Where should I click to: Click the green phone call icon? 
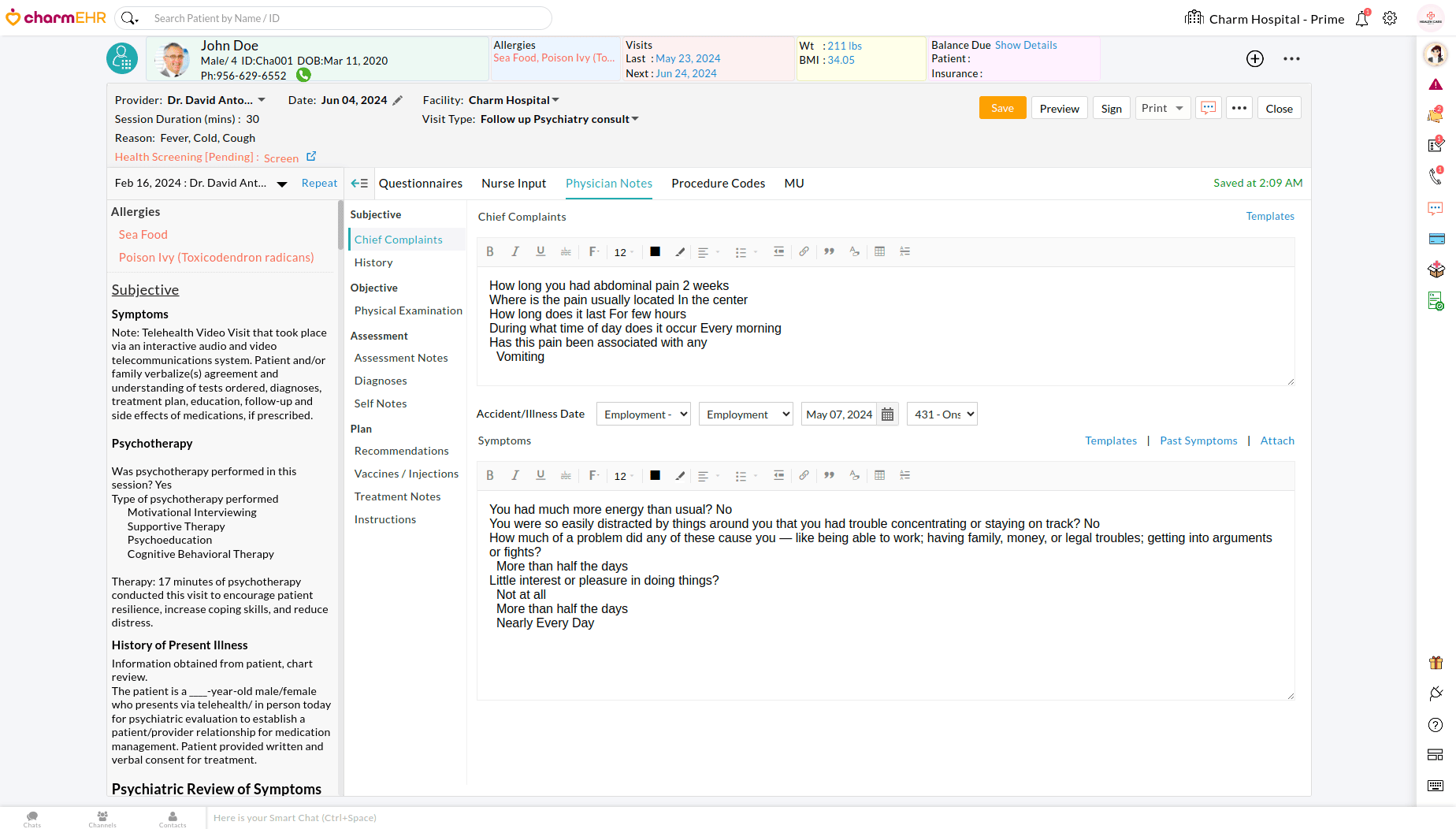(x=303, y=76)
